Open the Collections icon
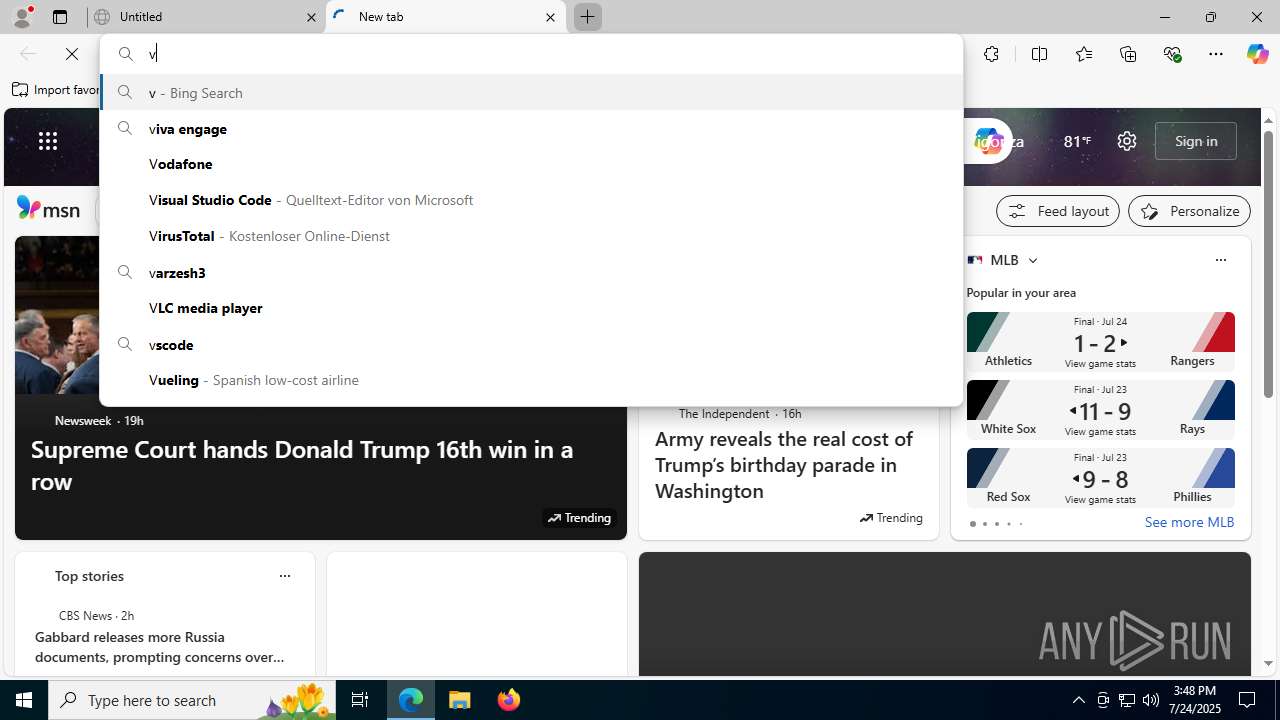Image resolution: width=1280 pixels, height=720 pixels. (1128, 54)
